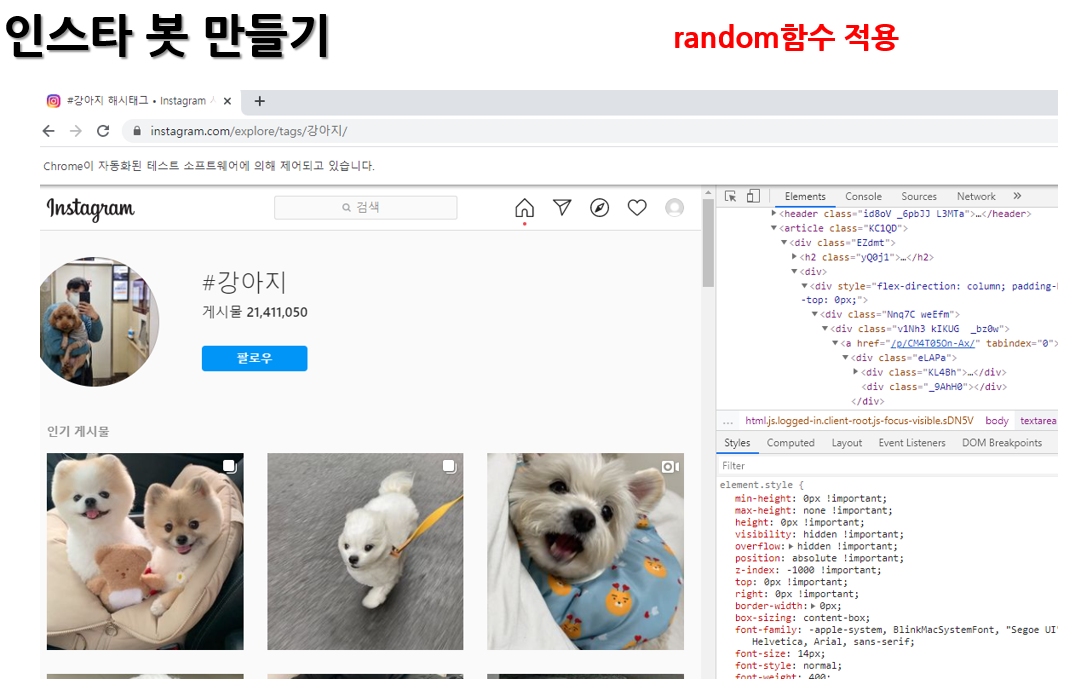This screenshot has height=688, width=1077.
Task: Click the #강아지 hashtag profile picture
Action: [x=99, y=321]
